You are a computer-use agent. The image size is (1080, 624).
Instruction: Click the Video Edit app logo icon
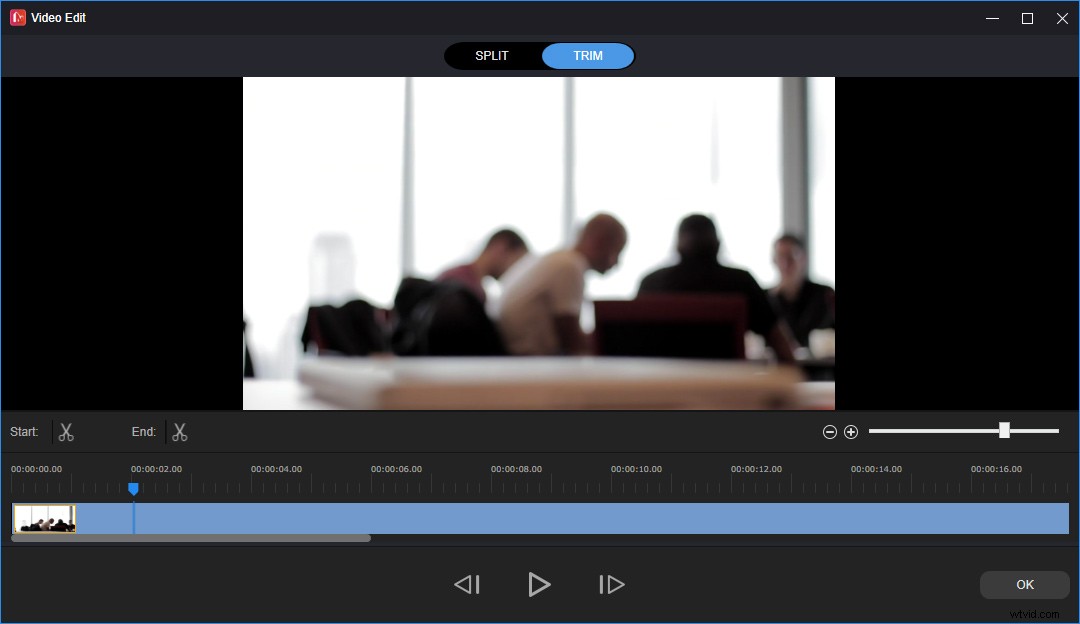16,17
